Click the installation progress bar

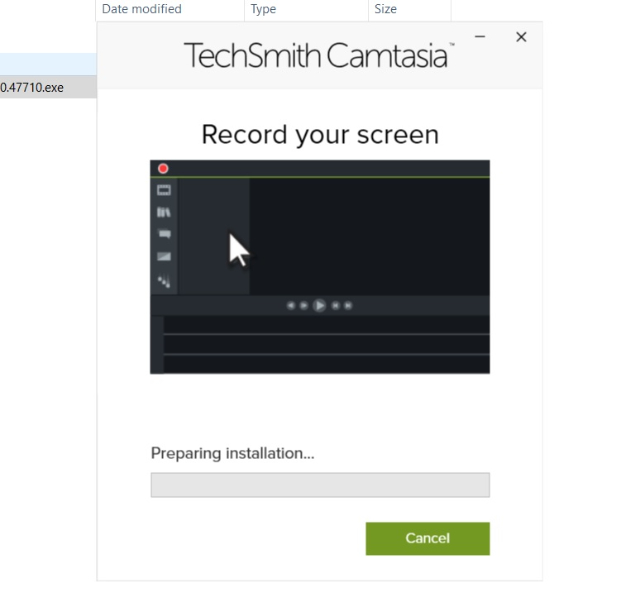click(x=320, y=485)
